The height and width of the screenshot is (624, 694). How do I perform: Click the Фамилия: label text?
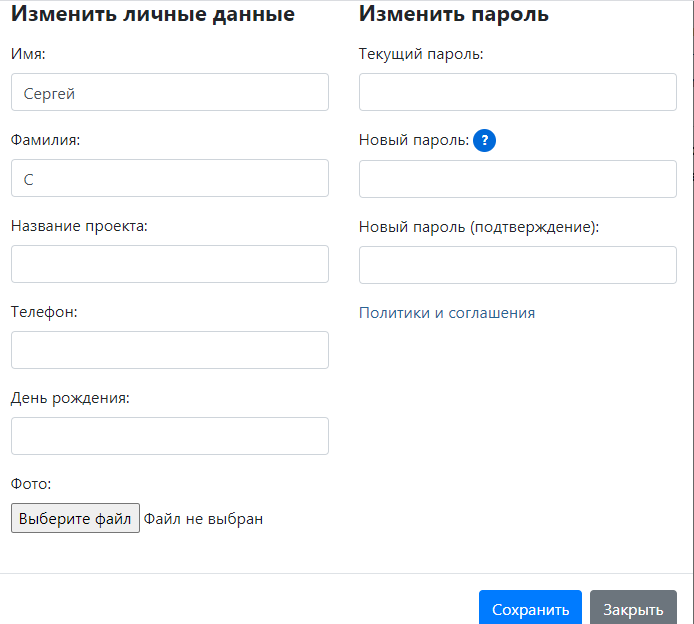click(45, 140)
